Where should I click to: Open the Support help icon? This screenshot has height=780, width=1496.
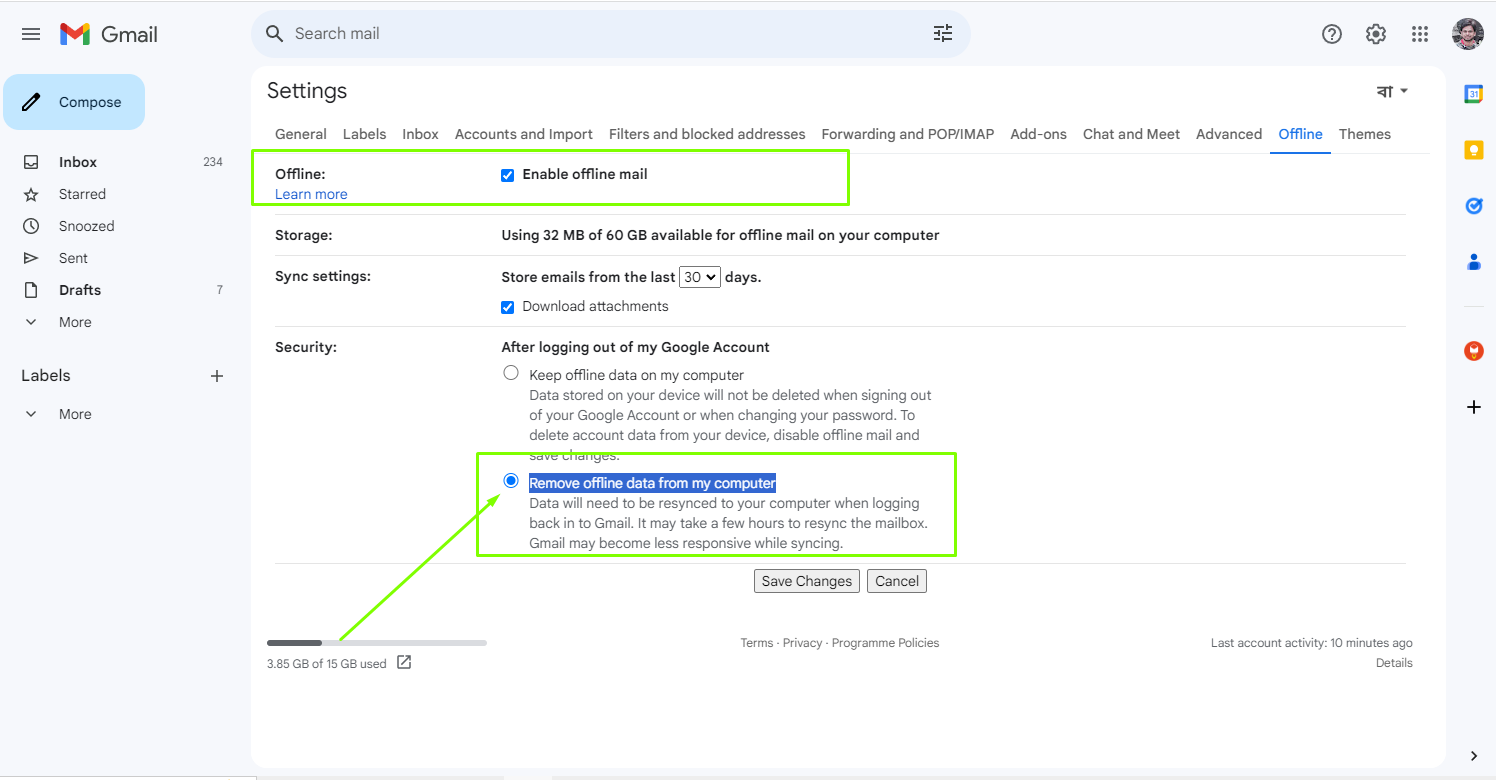(x=1332, y=34)
